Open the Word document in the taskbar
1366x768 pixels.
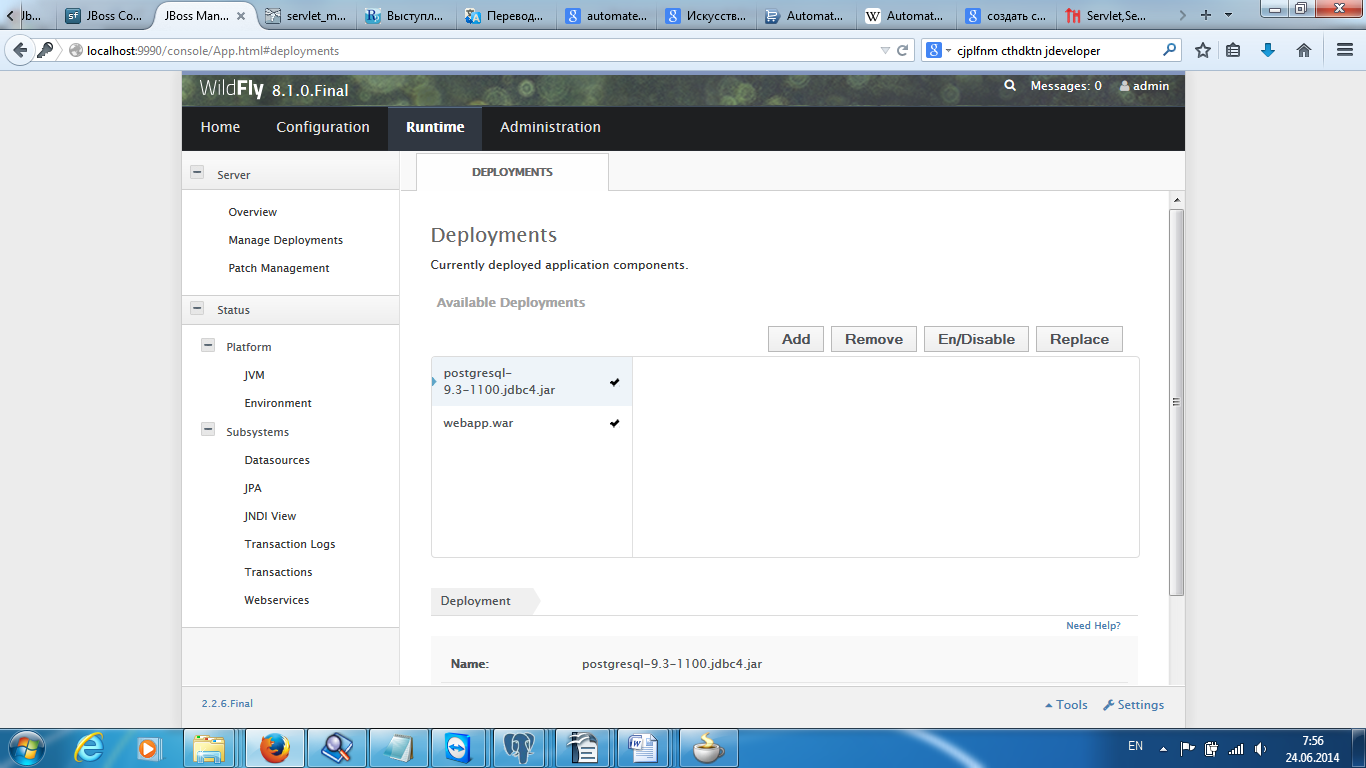[x=645, y=748]
